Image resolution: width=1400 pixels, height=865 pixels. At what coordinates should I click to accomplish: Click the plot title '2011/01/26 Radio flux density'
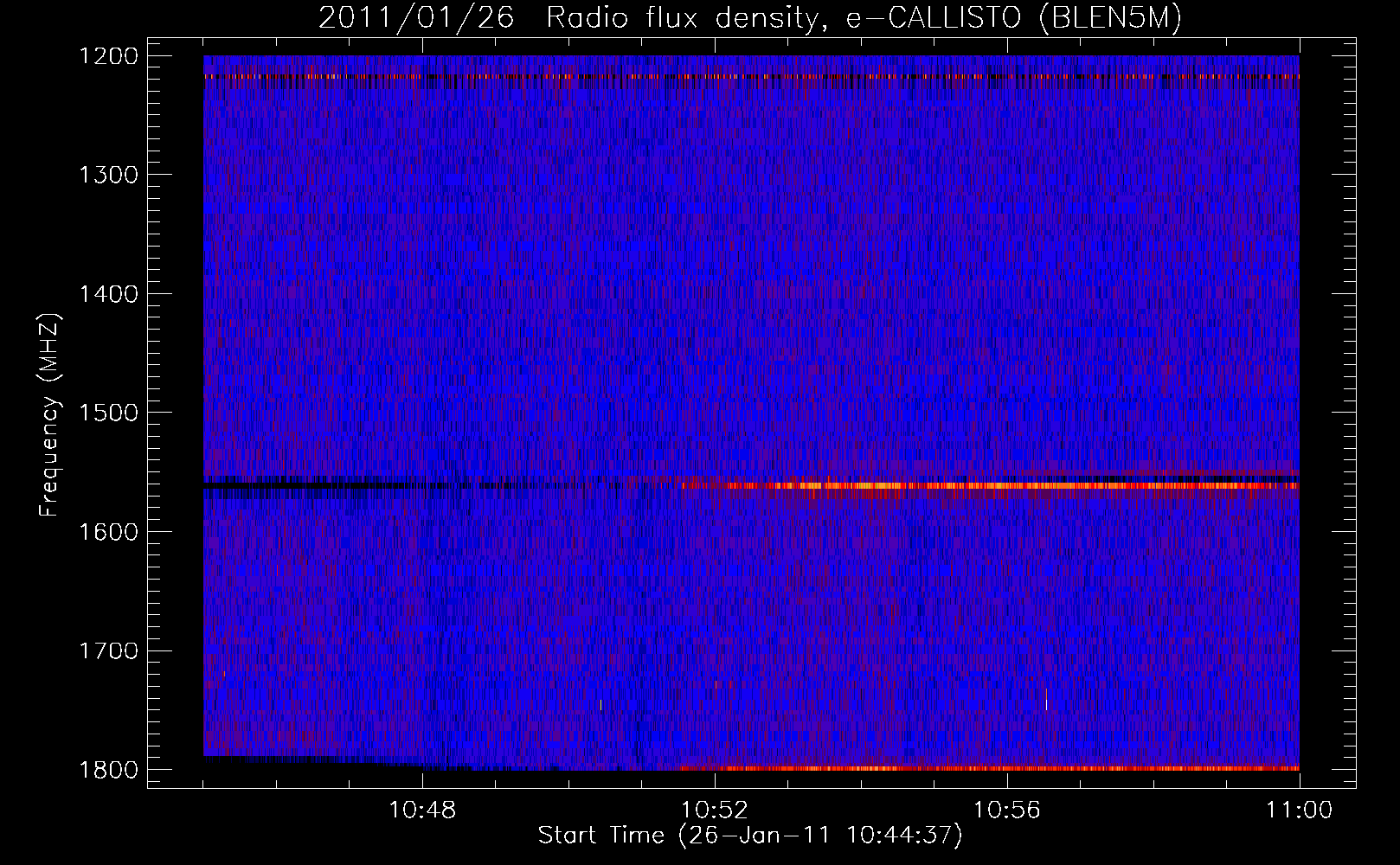pyautogui.click(x=750, y=19)
